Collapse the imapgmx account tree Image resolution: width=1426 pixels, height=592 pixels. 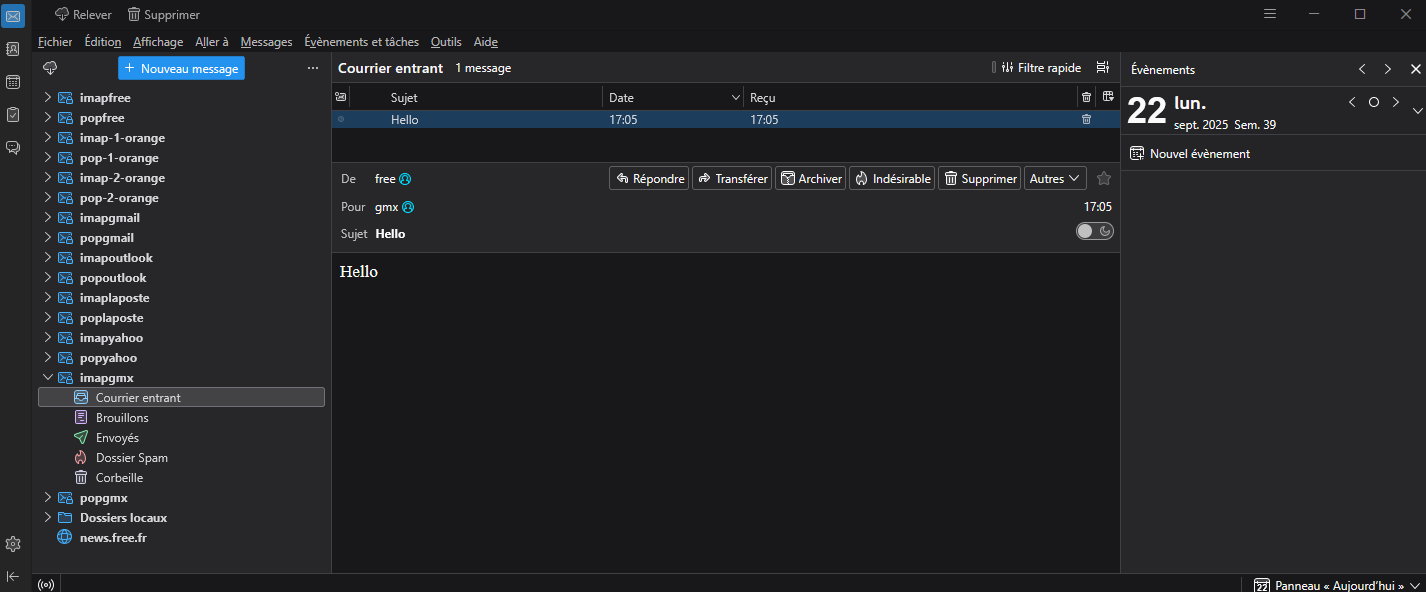[47, 378]
